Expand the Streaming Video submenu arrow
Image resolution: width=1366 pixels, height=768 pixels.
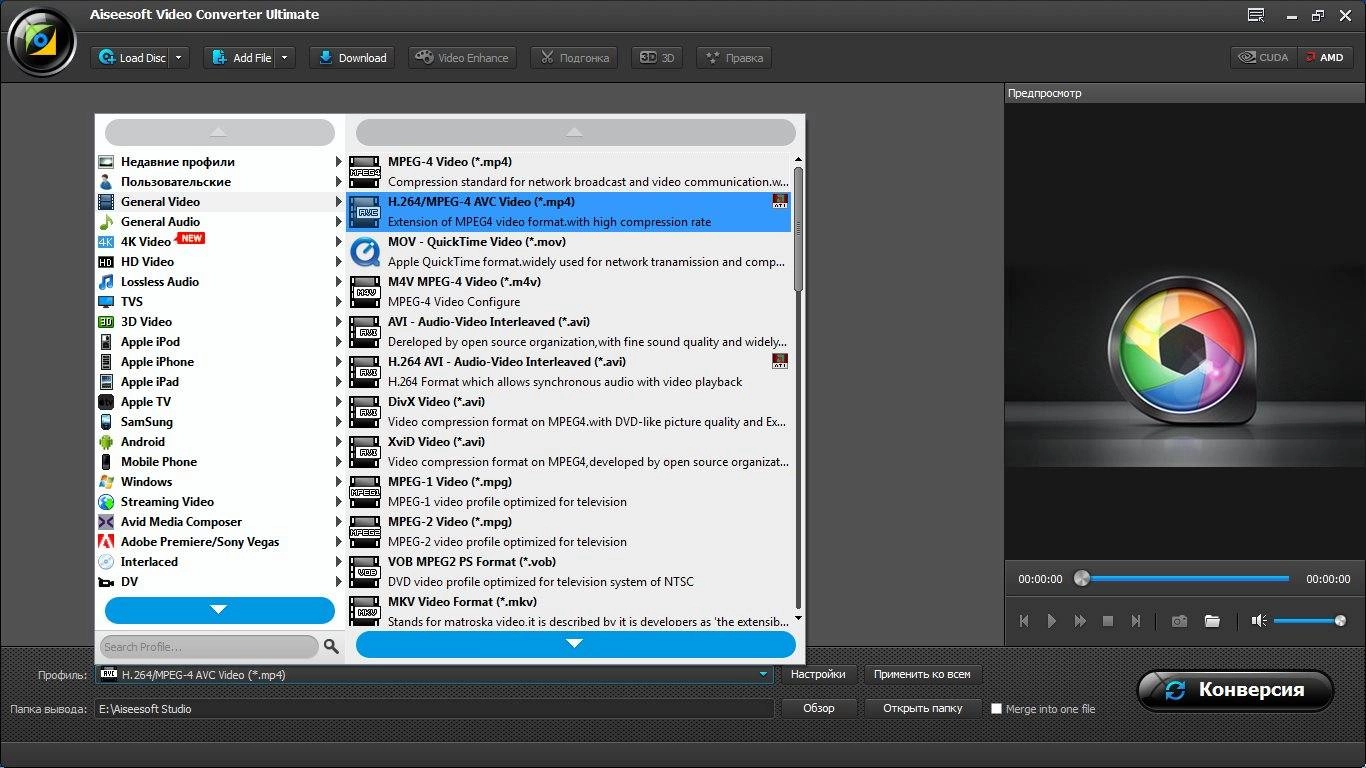pyautogui.click(x=338, y=502)
